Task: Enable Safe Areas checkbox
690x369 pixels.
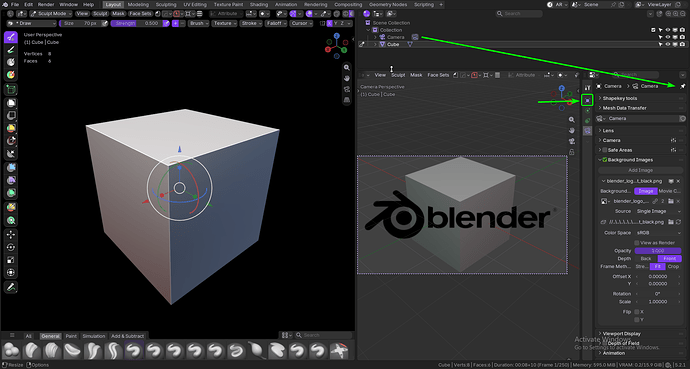Action: [605, 150]
